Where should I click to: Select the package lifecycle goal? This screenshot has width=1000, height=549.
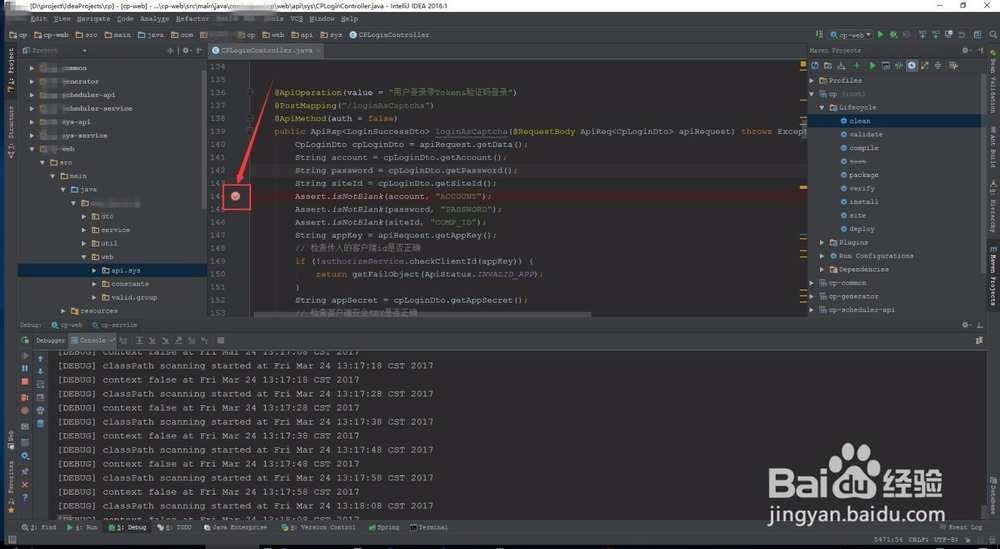(864, 175)
